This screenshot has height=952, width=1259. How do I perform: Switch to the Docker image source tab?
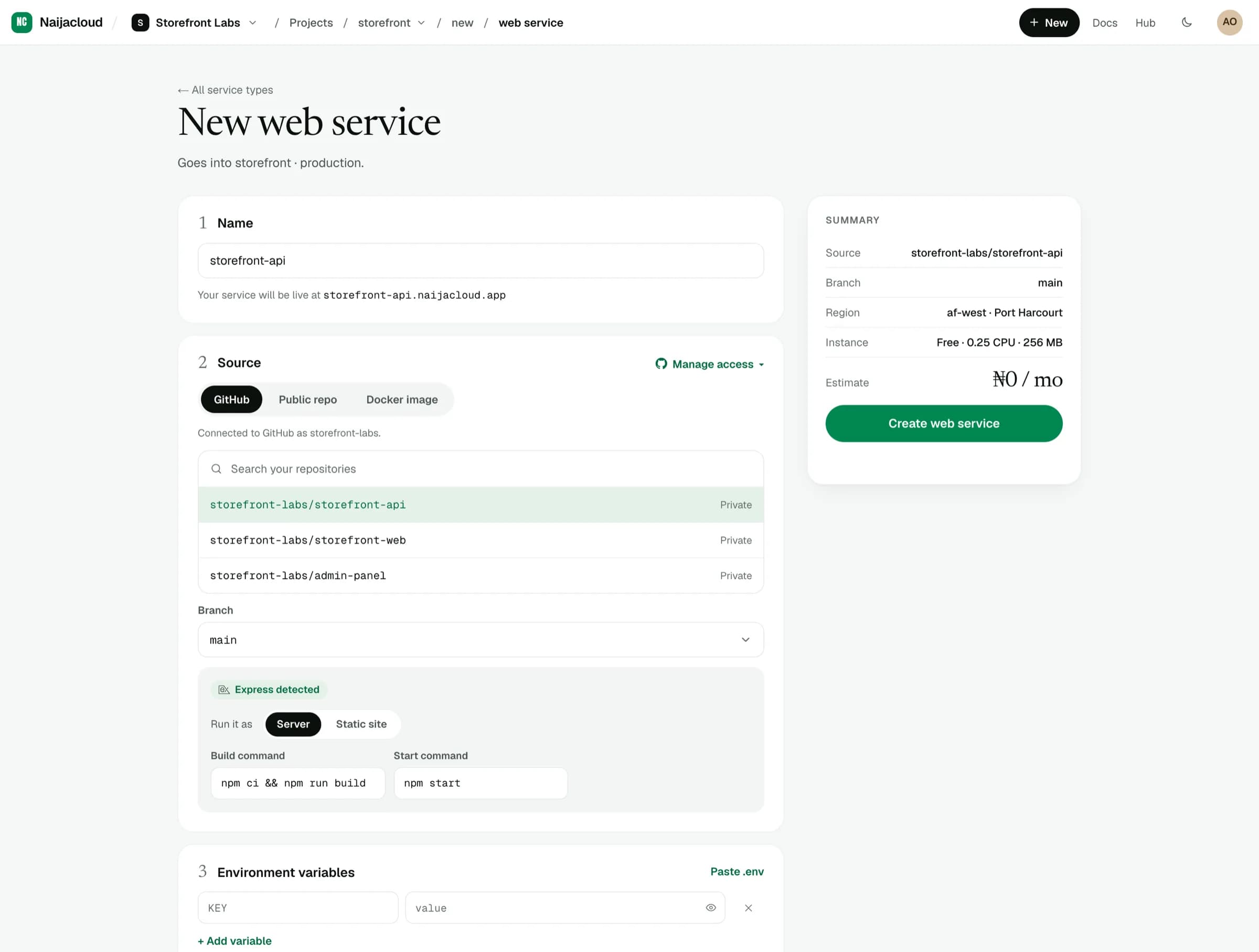(x=402, y=400)
